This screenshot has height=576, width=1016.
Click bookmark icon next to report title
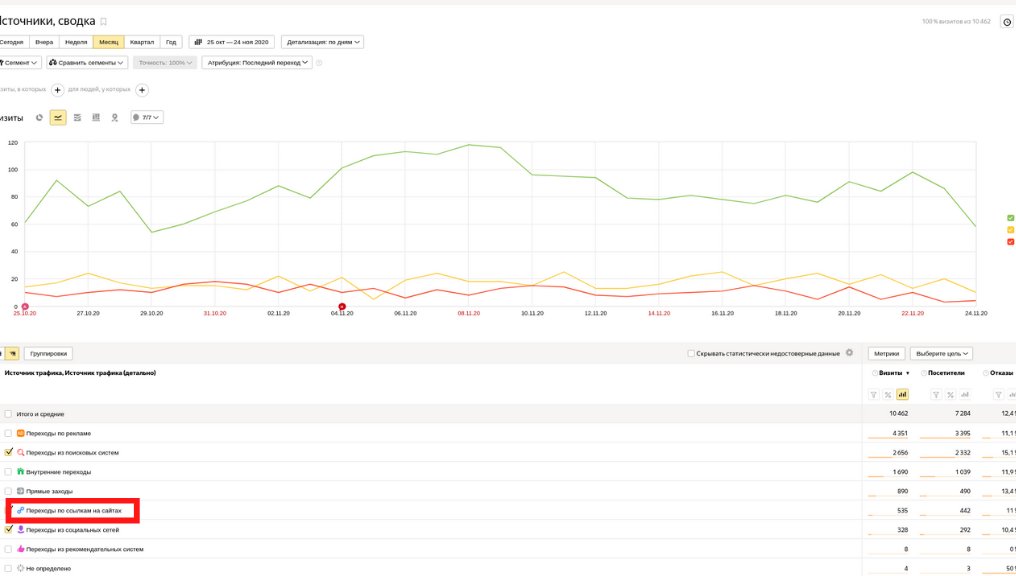(104, 21)
